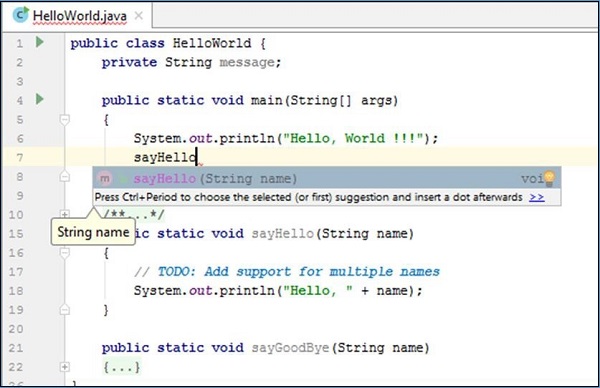
Task: Click line number 18 in the gutter
Action: pos(16,291)
